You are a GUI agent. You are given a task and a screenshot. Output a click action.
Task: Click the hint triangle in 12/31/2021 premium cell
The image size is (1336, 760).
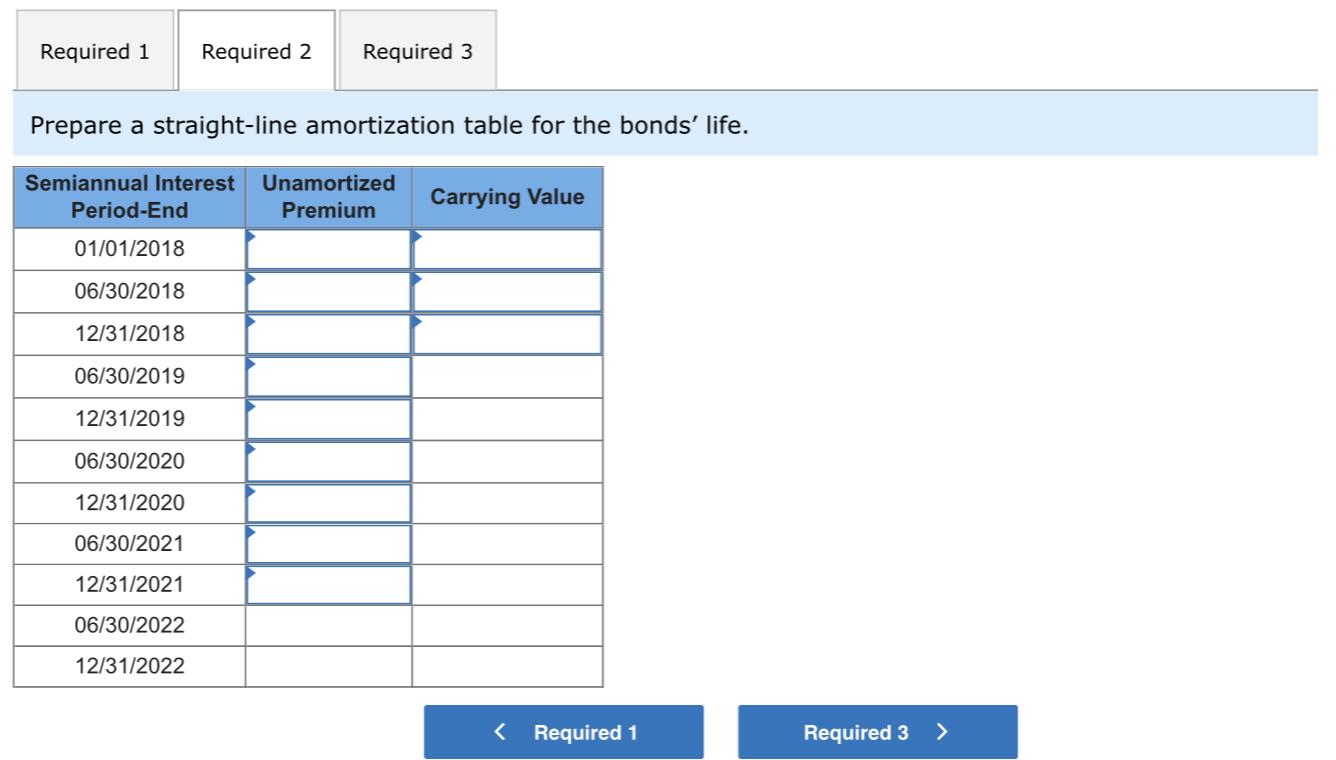[x=250, y=574]
